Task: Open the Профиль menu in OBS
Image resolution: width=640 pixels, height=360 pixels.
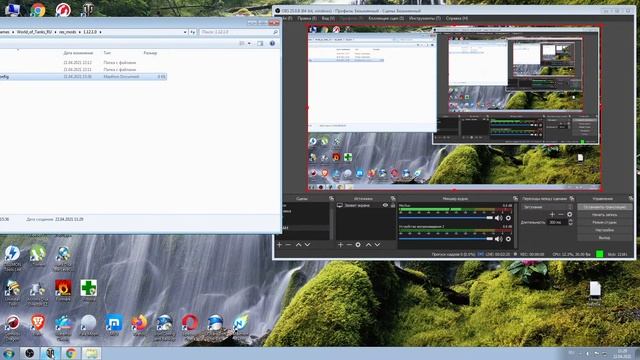Action: 351,18
